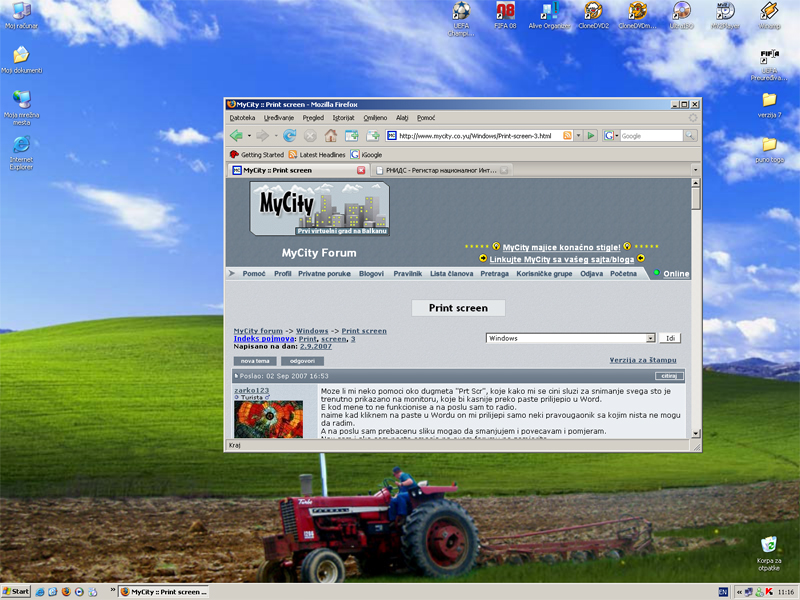Open the verzija 7 folder
This screenshot has height=600, width=800.
pos(769,105)
